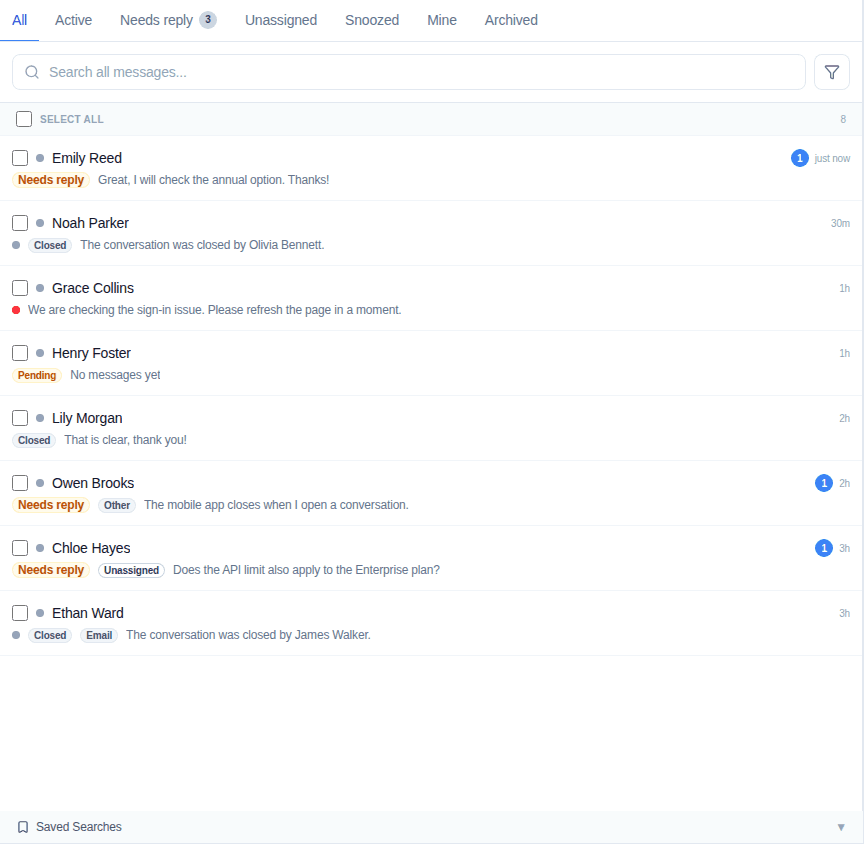The width and height of the screenshot is (864, 844).
Task: Click the Email tag on Ethan Ward
Action: (x=99, y=635)
